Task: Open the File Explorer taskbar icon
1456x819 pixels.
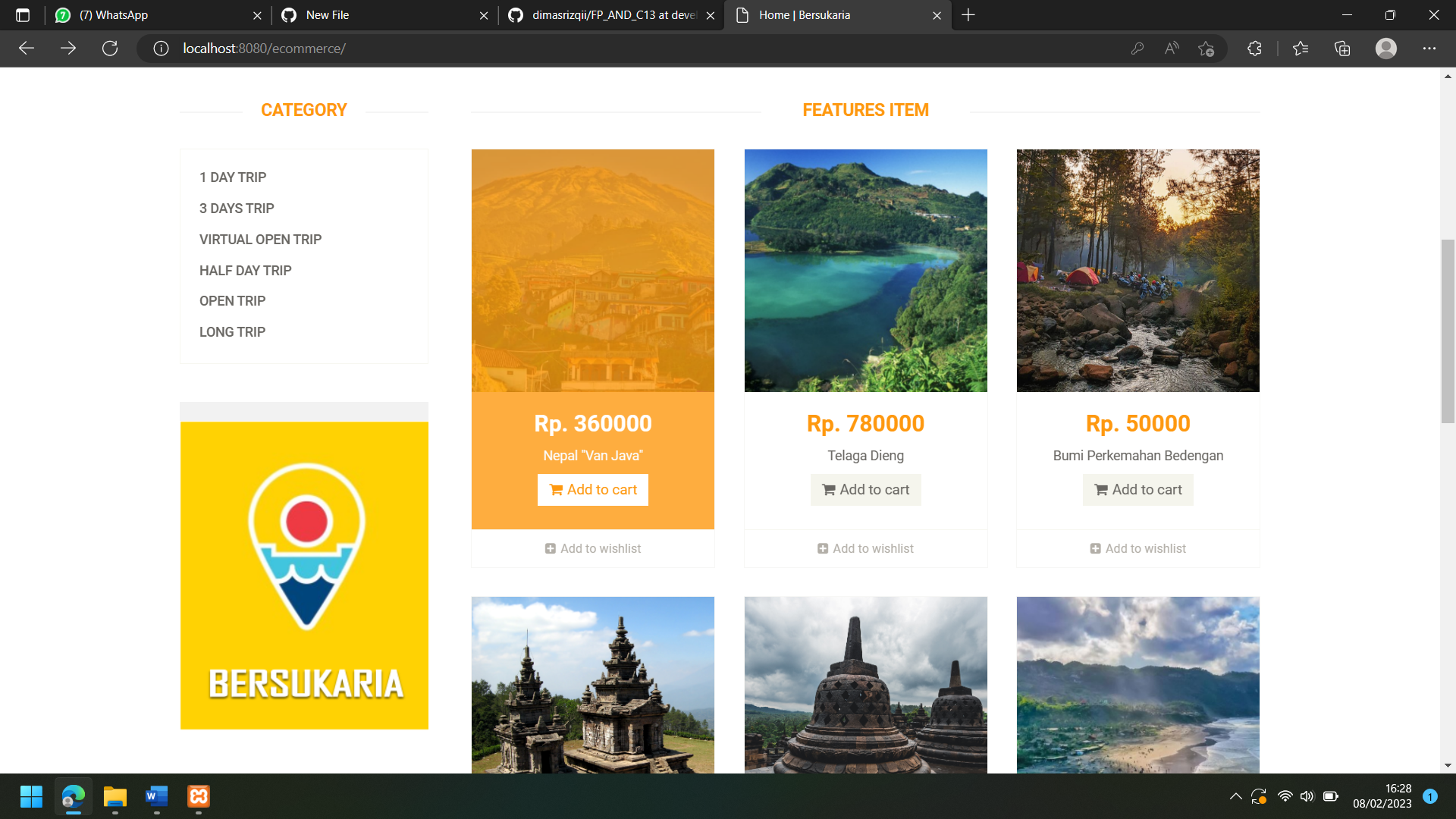Action: tap(115, 797)
